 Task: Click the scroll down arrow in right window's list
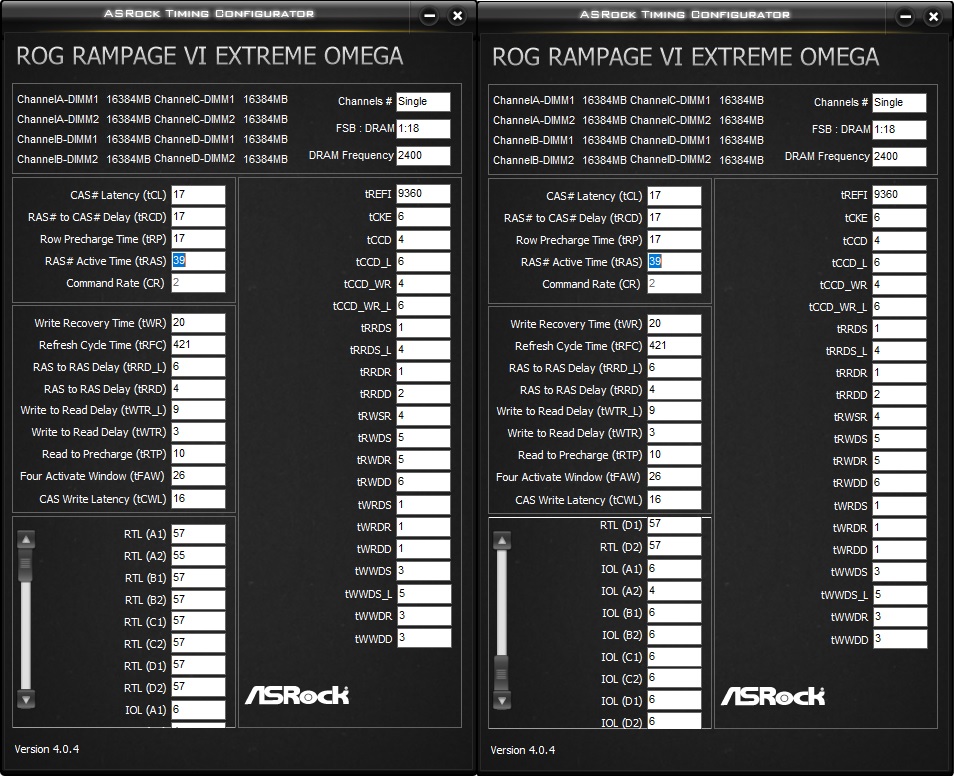click(x=502, y=701)
